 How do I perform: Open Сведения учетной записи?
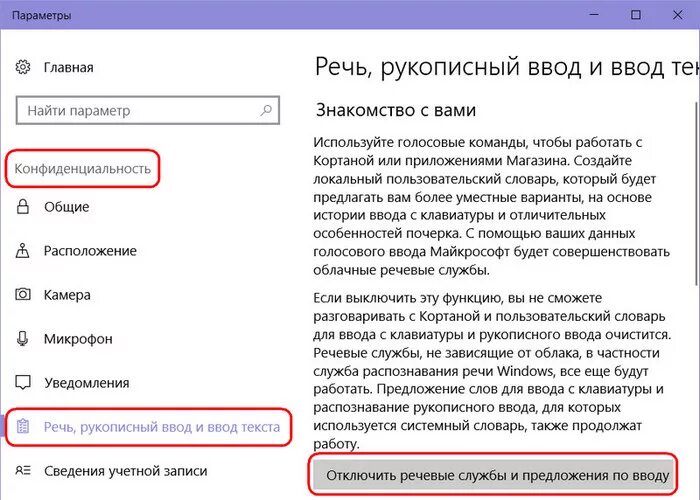125,471
